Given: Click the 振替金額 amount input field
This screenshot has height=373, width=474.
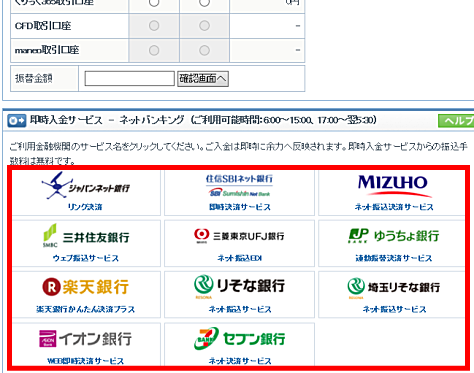Looking at the screenshot, I should (x=130, y=79).
